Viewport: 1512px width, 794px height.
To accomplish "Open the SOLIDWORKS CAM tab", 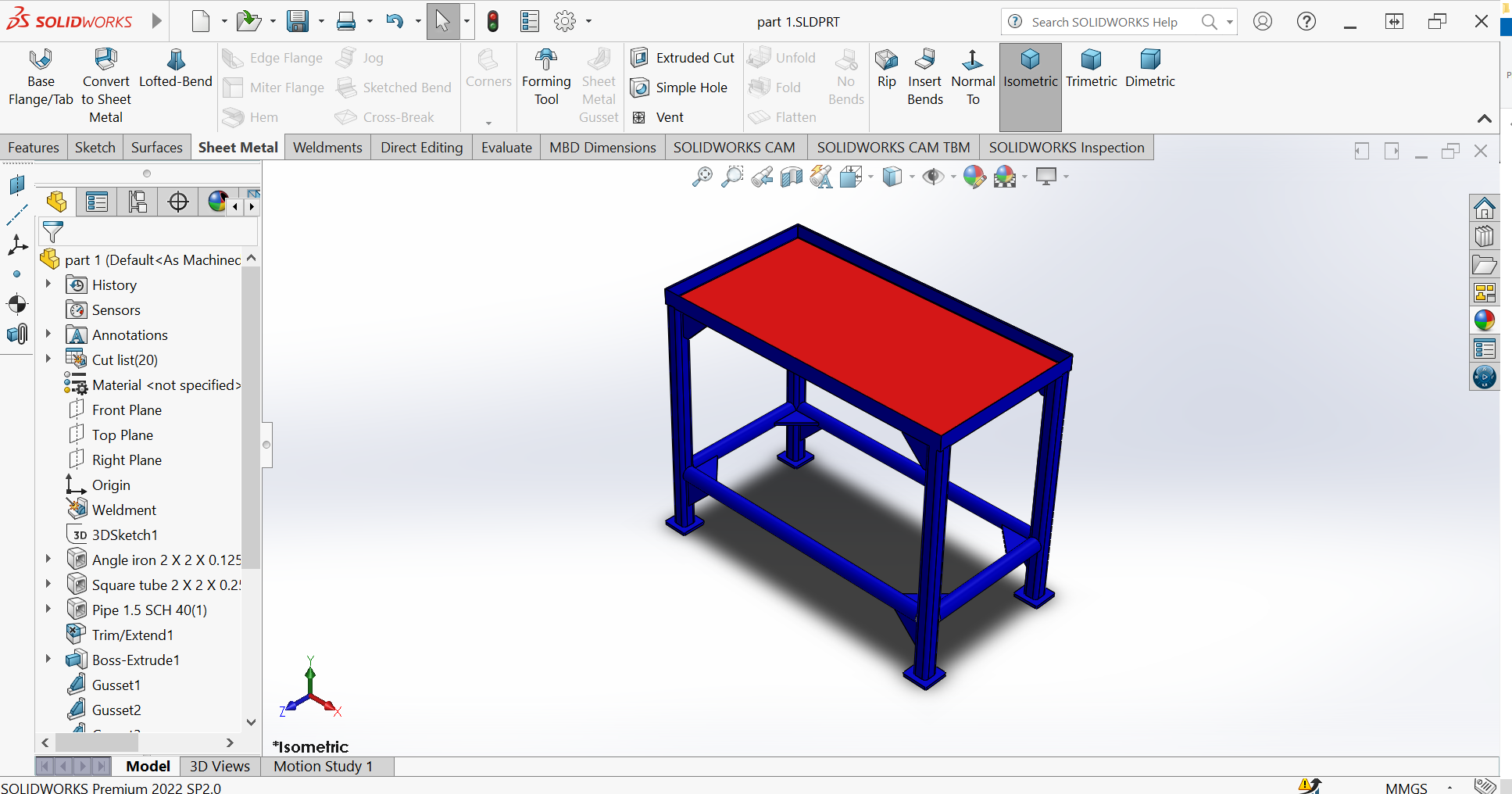I will point(735,148).
